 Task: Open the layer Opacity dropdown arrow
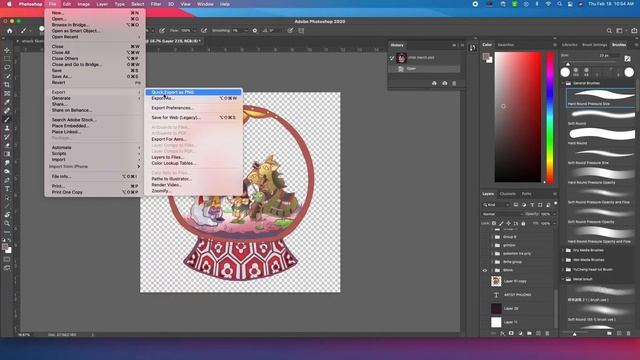(554, 214)
